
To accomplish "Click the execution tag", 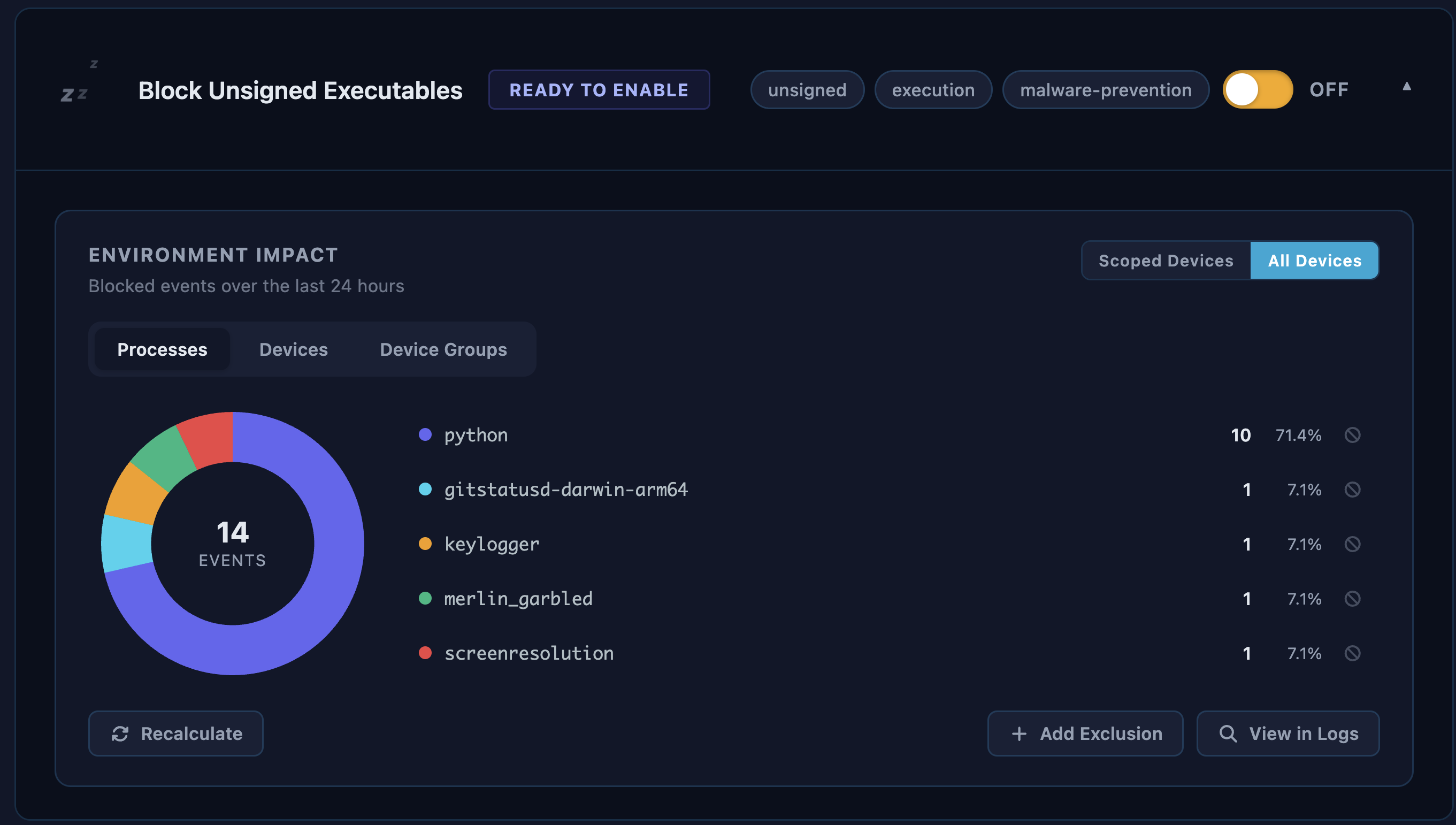I will click(x=933, y=89).
